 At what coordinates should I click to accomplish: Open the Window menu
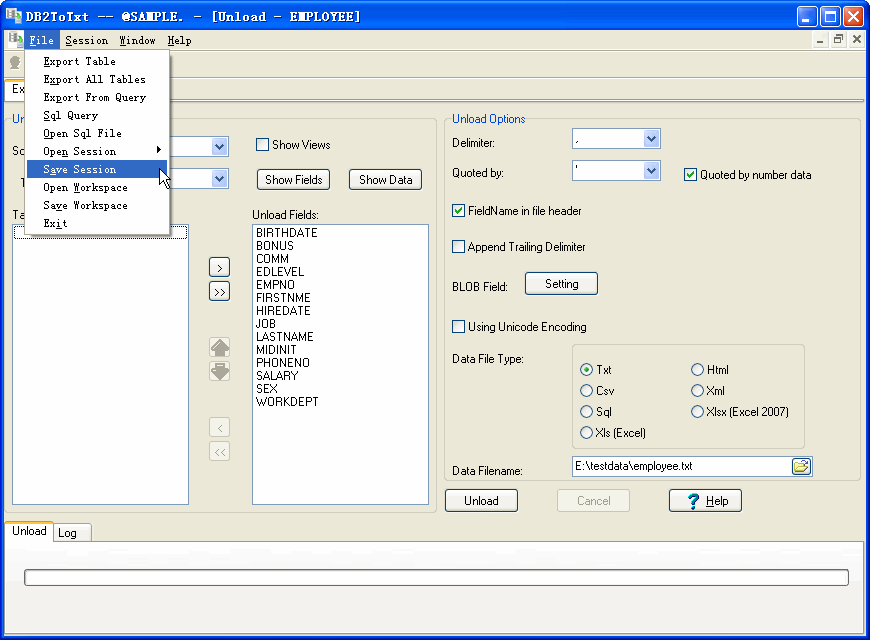(137, 41)
